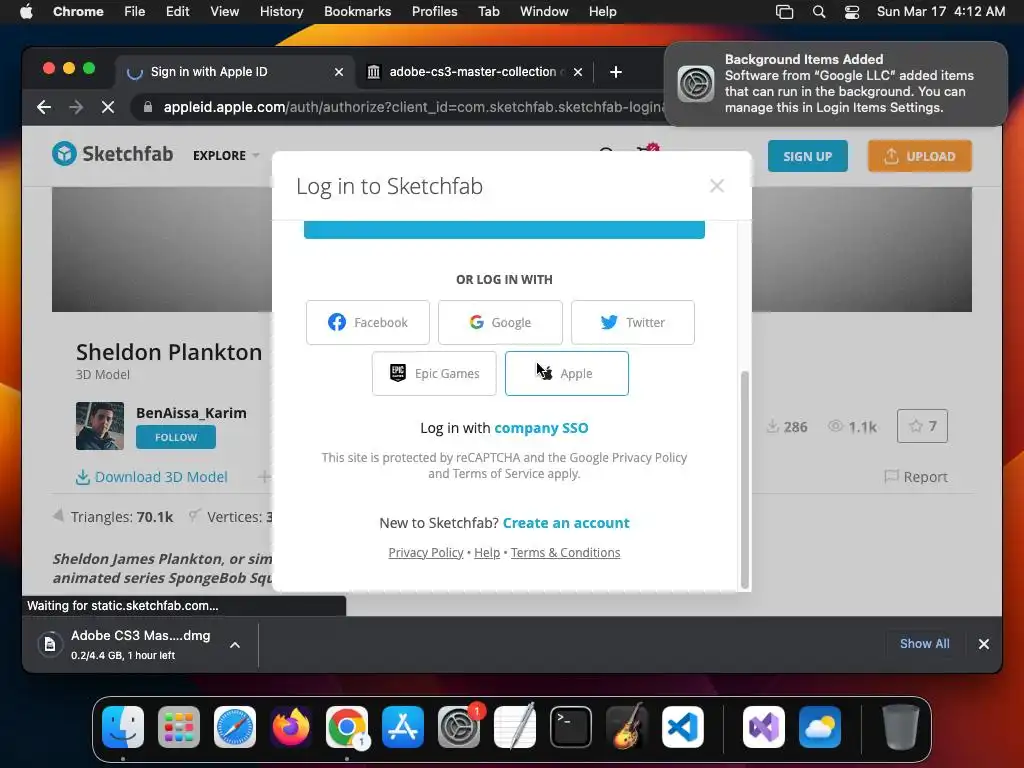This screenshot has height=768, width=1024.
Task: Click the lock icon in address bar
Action: click(x=148, y=107)
